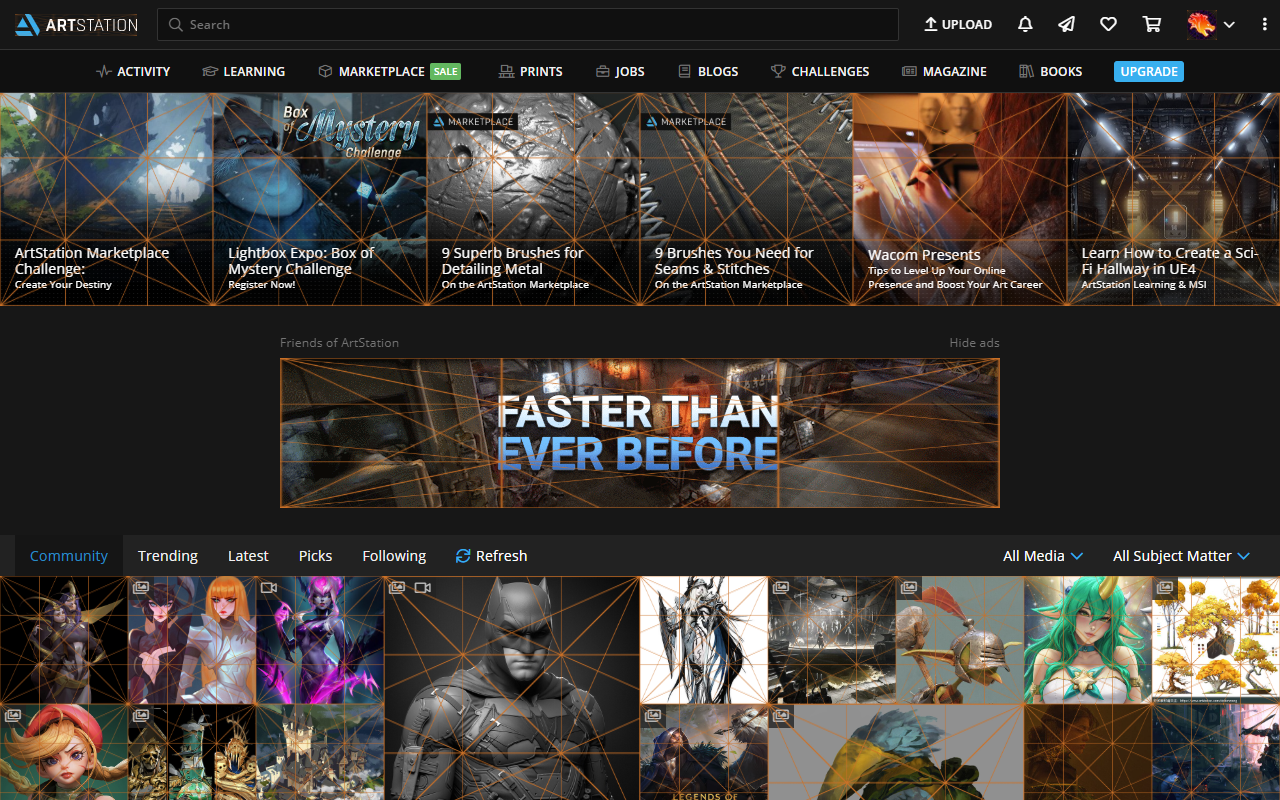Open the Wacom Presents banner
Viewport: 1280px width, 800px height.
[960, 199]
